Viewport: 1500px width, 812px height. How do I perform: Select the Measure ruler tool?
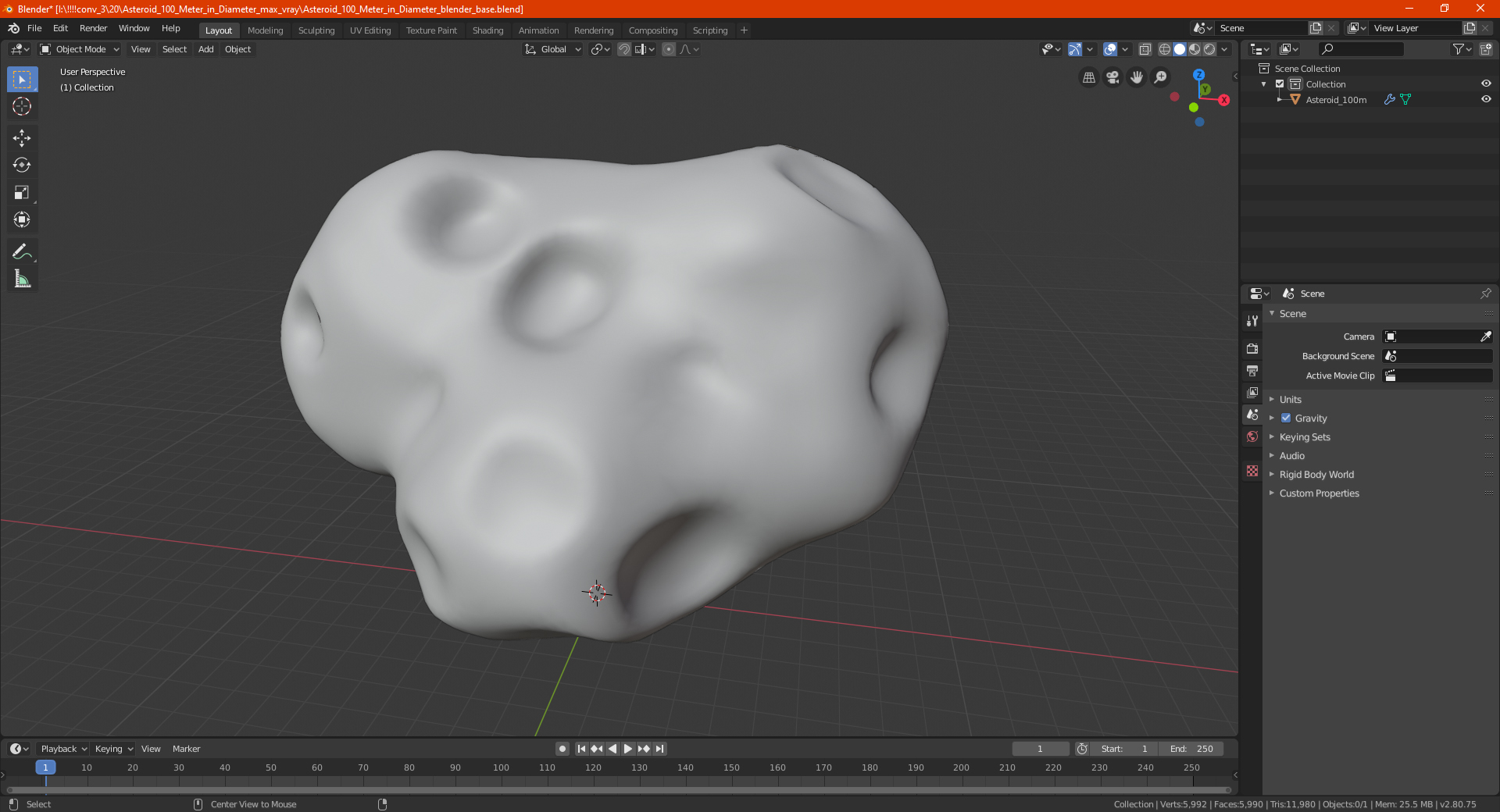click(x=22, y=279)
